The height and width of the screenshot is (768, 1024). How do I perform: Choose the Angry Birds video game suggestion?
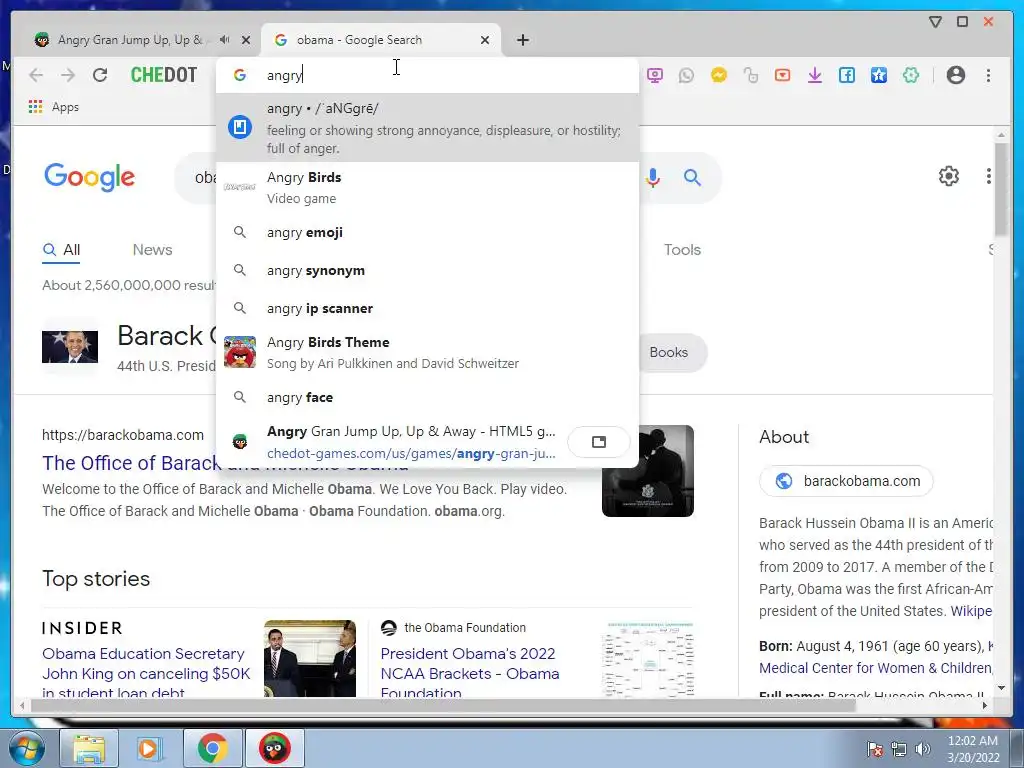tap(428, 187)
